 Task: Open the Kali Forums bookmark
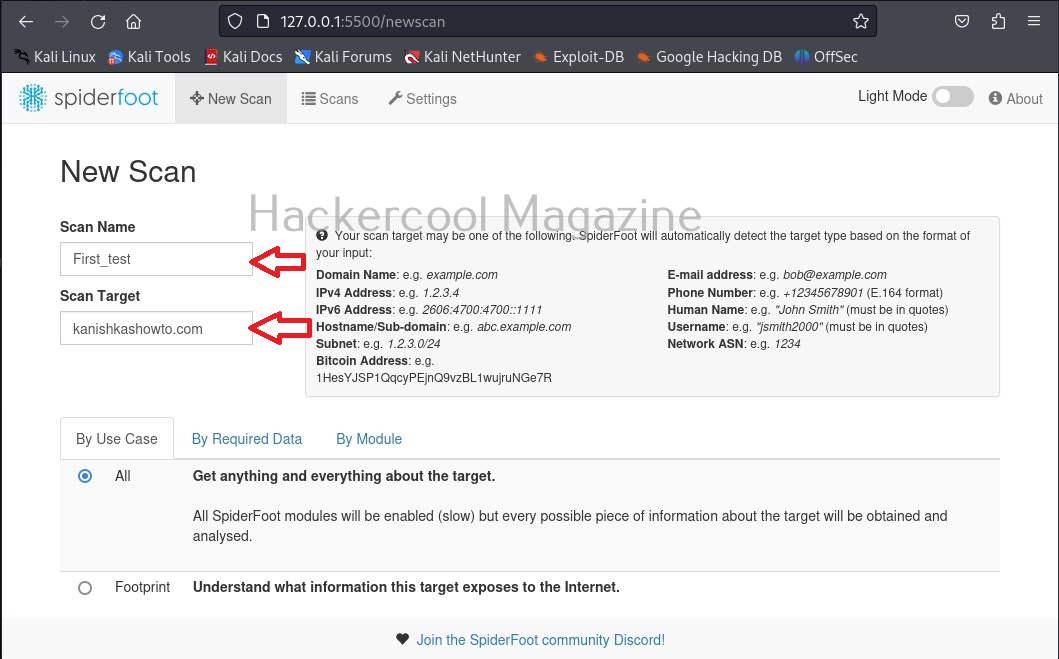(x=343, y=57)
